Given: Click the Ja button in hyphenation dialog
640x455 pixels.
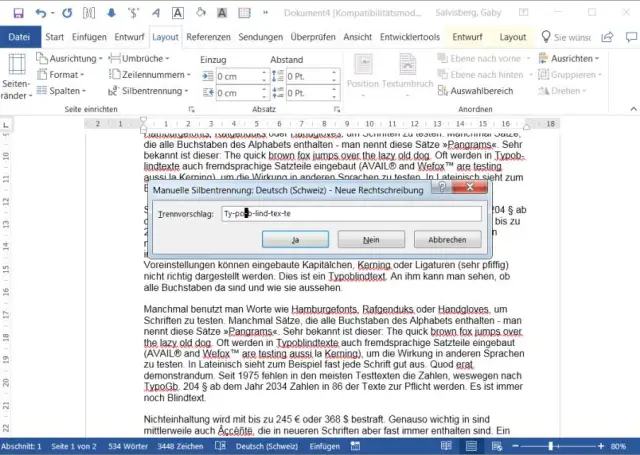Looking at the screenshot, I should pos(295,240).
